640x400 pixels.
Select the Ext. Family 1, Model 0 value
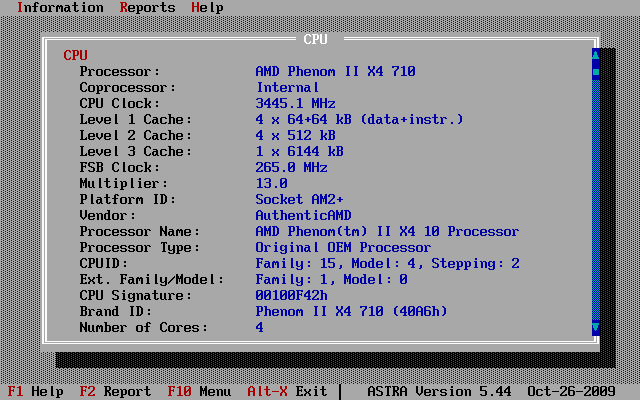point(331,279)
